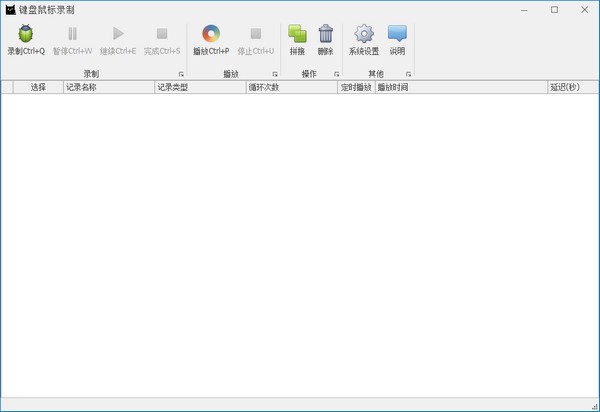Click the 定时播放 column header
The width and height of the screenshot is (600, 412).
pos(356,87)
